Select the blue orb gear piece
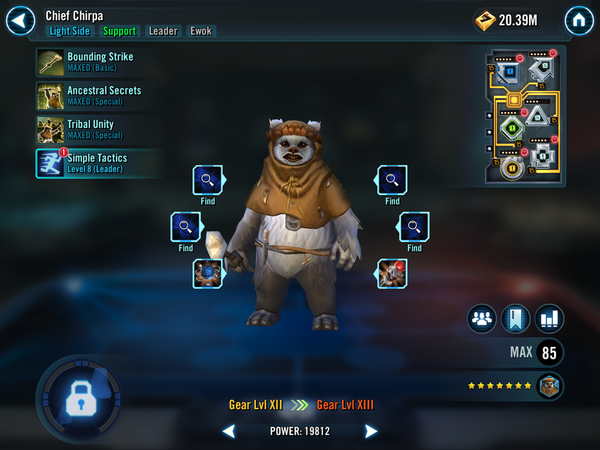 coord(208,273)
